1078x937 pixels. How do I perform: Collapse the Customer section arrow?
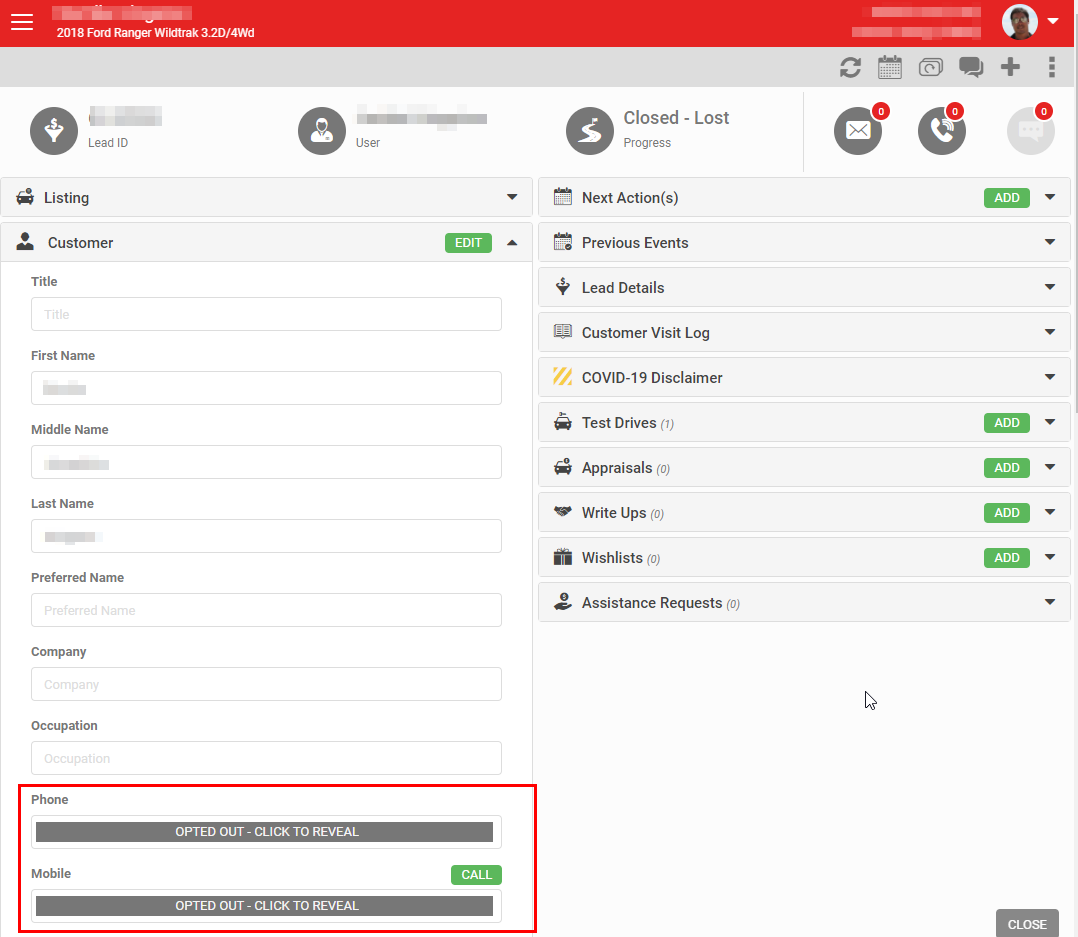coord(512,243)
